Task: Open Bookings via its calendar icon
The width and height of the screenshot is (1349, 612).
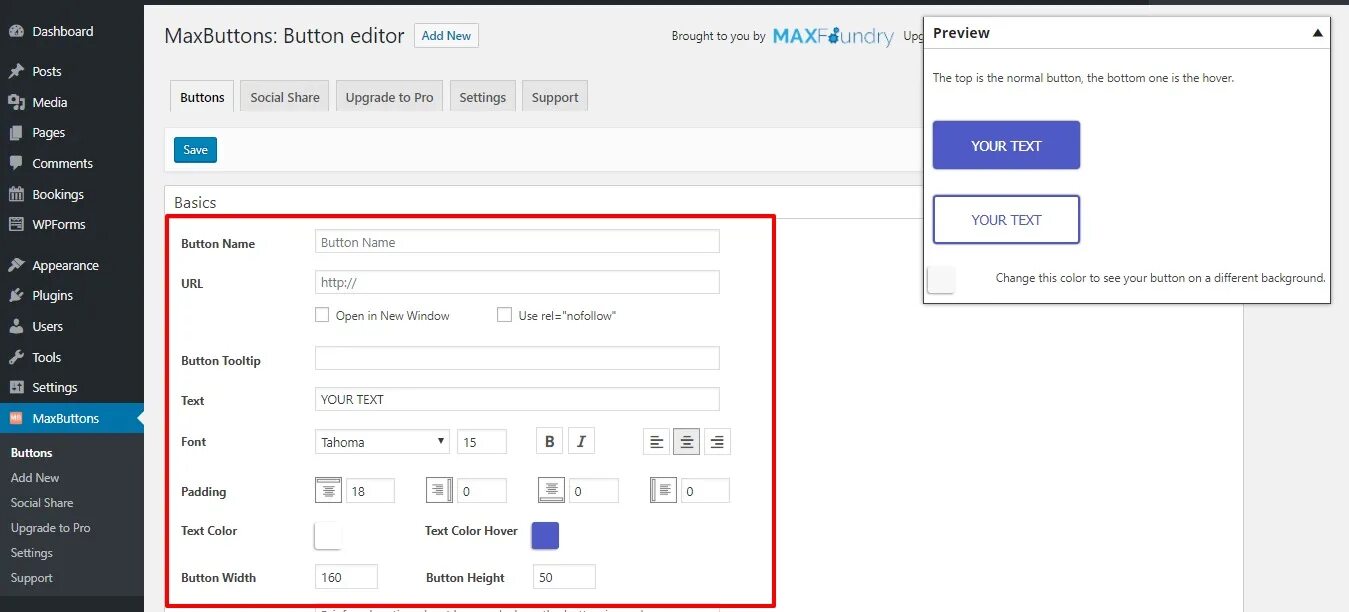Action: pos(16,194)
